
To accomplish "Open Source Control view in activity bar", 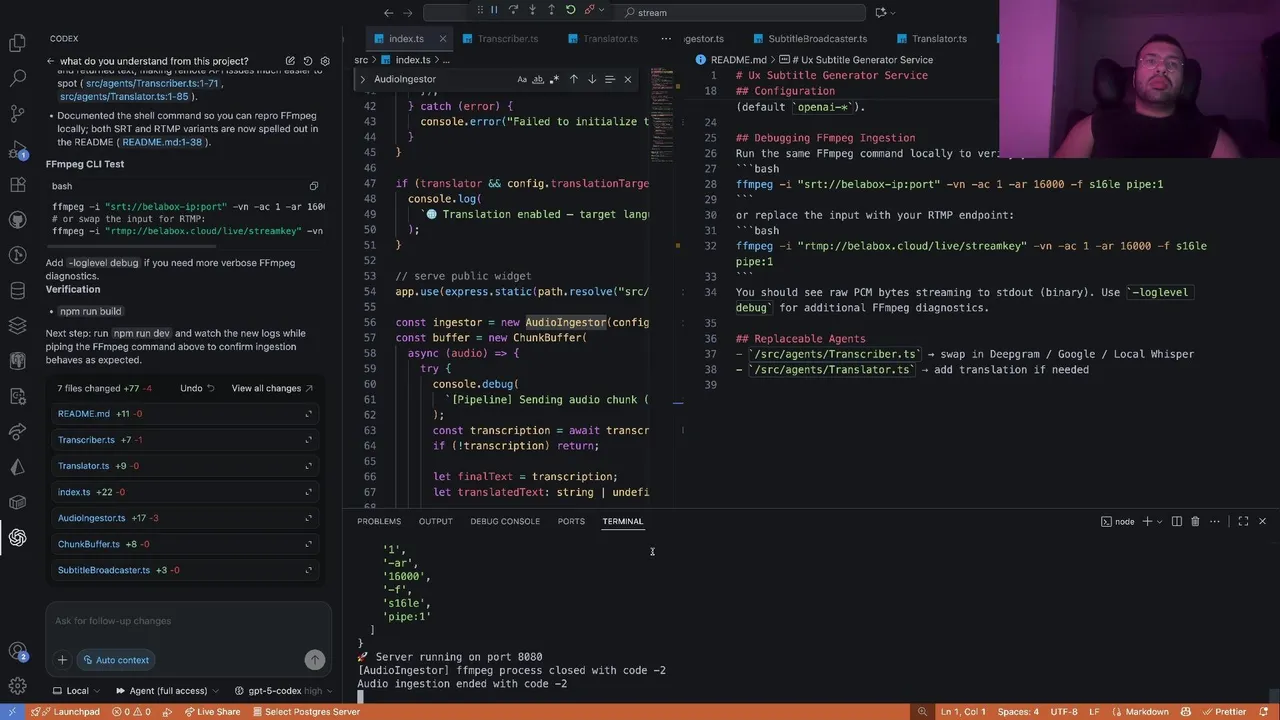I will coord(17,113).
